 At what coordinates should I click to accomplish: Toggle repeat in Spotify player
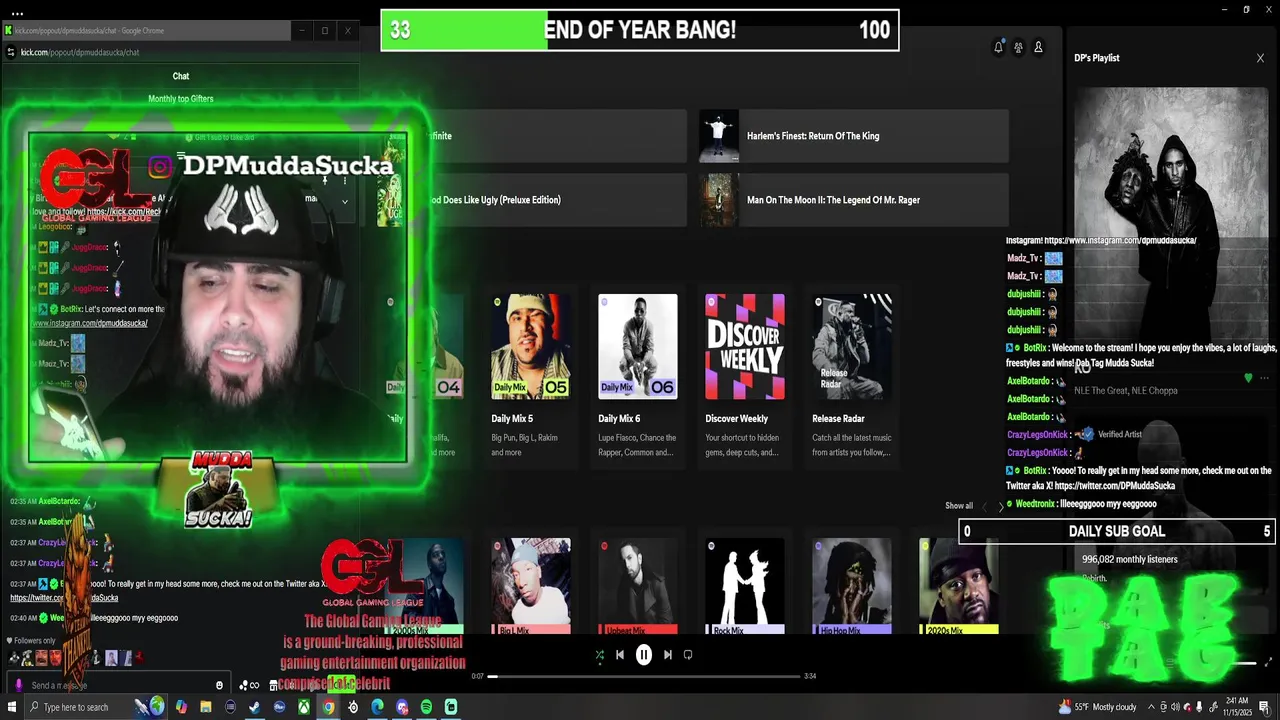688,655
